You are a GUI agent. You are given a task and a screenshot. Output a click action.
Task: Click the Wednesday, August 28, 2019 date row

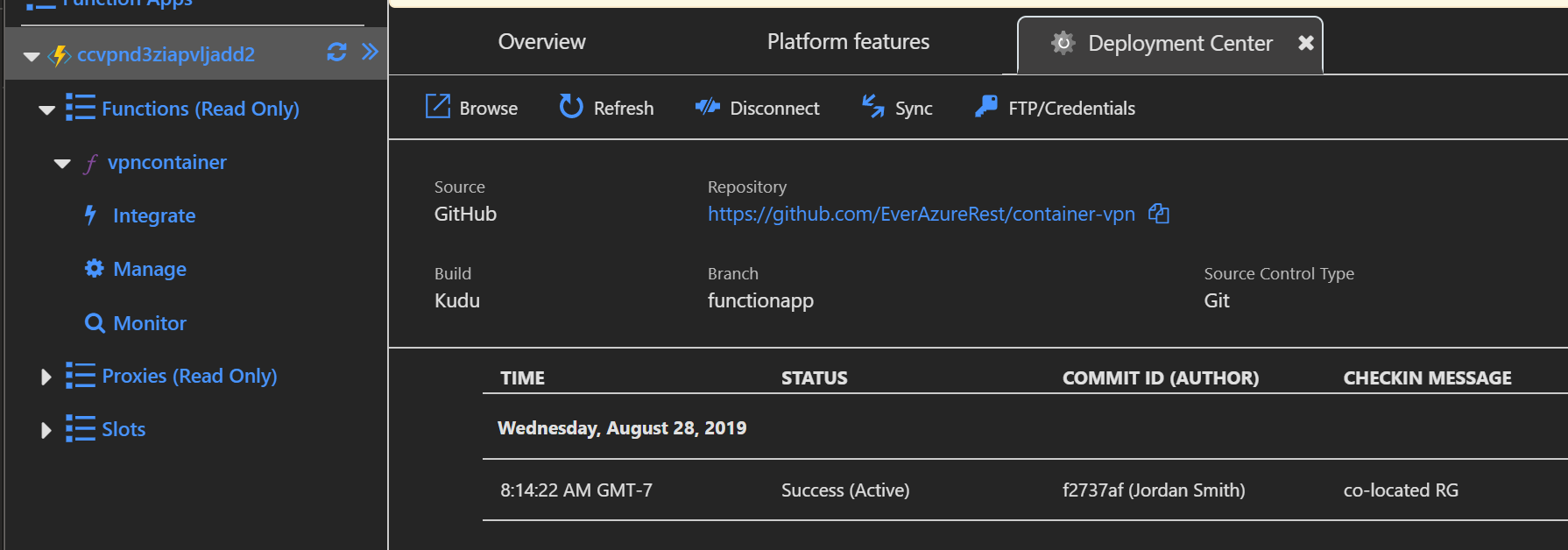click(622, 428)
